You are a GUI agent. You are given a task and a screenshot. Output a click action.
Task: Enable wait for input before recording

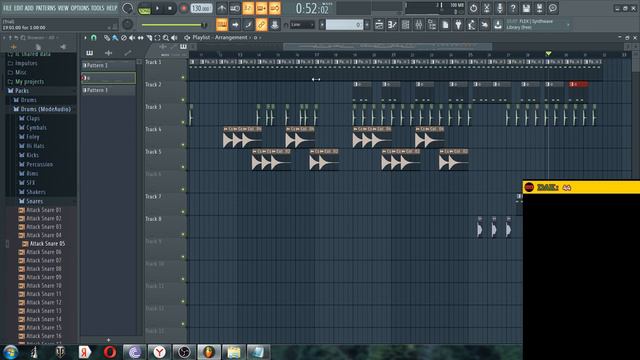[235, 8]
